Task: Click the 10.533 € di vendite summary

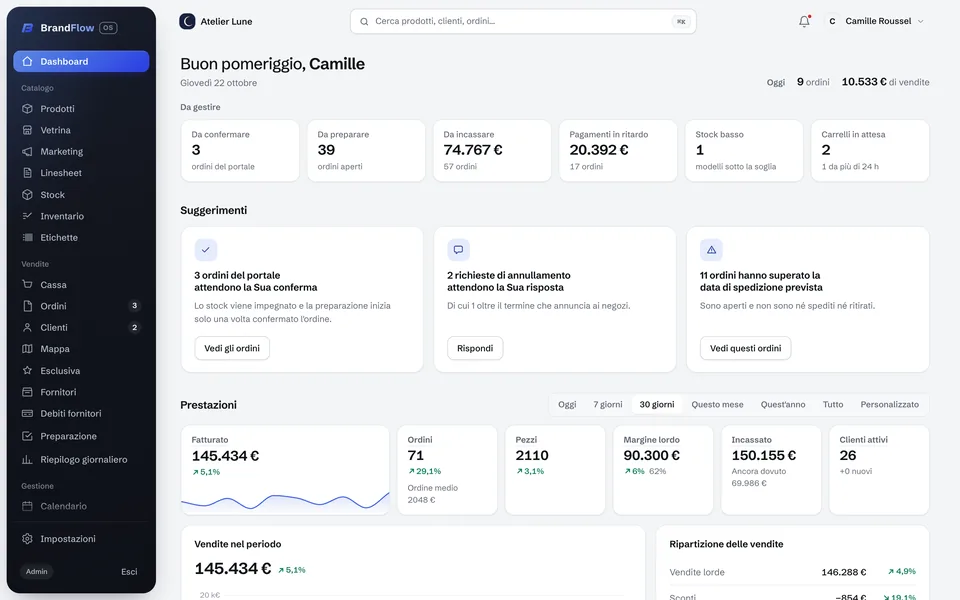Action: (885, 82)
